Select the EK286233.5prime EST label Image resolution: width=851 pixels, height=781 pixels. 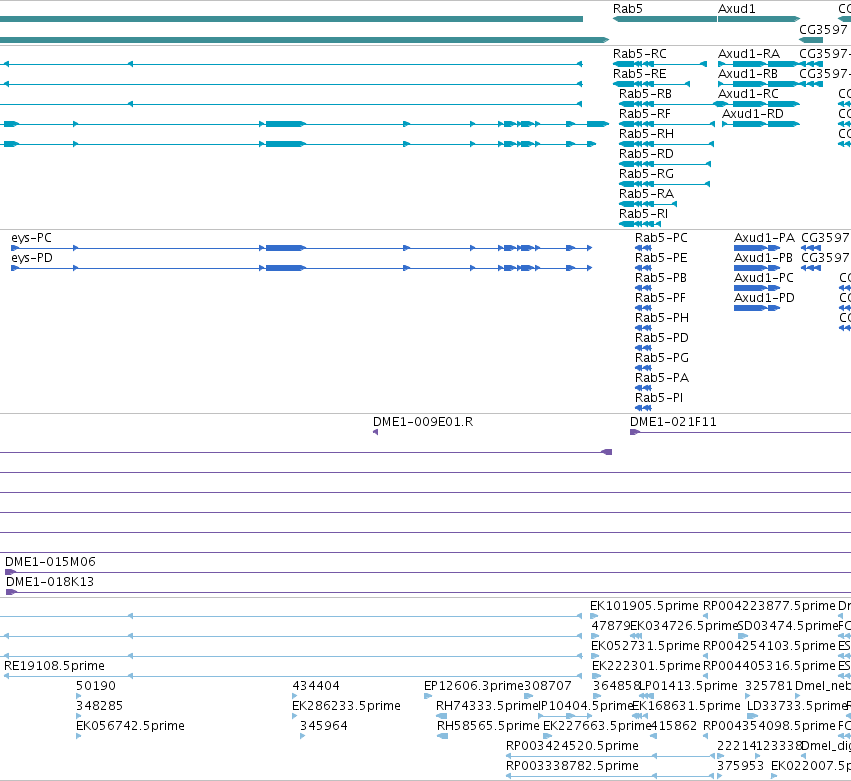(346, 706)
